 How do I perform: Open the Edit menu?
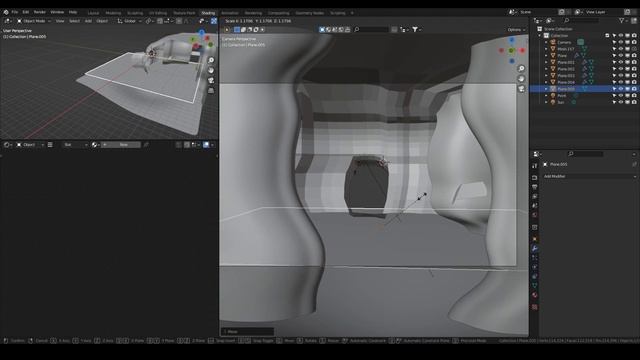point(26,12)
